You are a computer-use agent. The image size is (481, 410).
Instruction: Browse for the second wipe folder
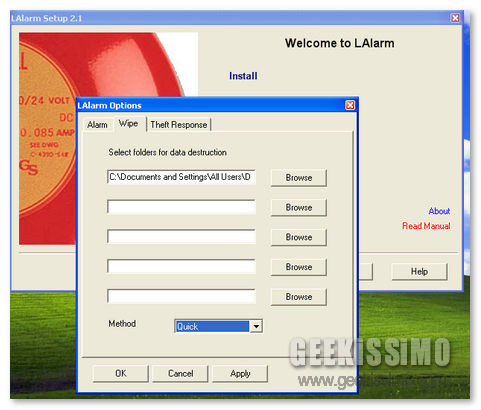coord(299,207)
